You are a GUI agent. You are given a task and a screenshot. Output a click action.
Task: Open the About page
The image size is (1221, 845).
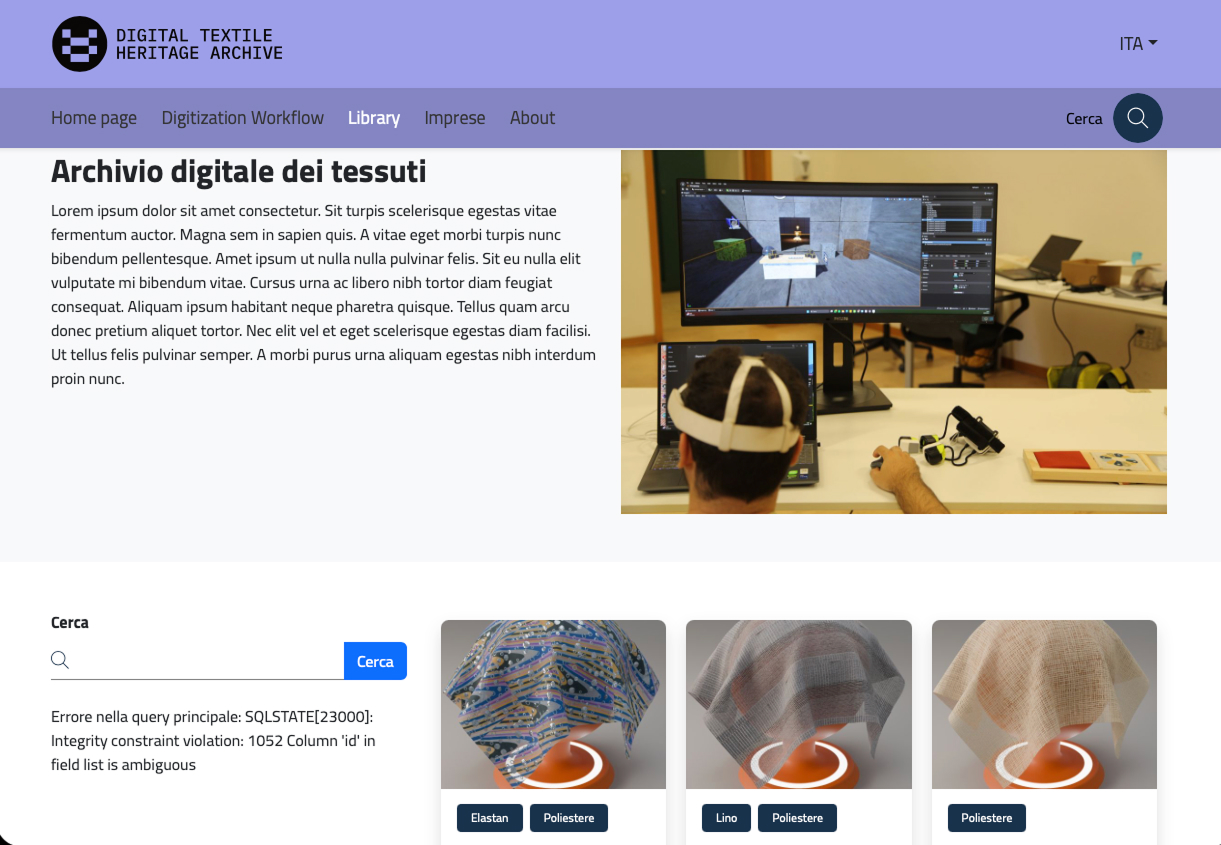(x=532, y=118)
